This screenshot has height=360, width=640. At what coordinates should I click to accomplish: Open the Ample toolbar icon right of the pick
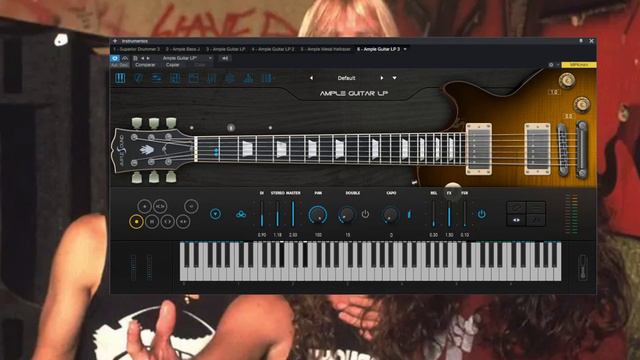[x=157, y=78]
